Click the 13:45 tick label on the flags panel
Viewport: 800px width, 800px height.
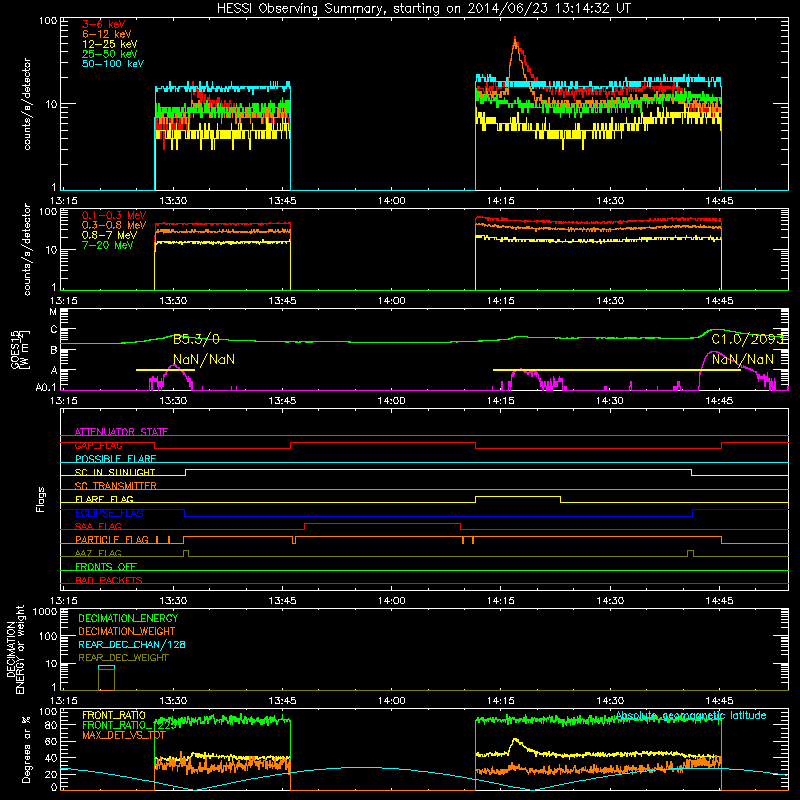click(282, 601)
